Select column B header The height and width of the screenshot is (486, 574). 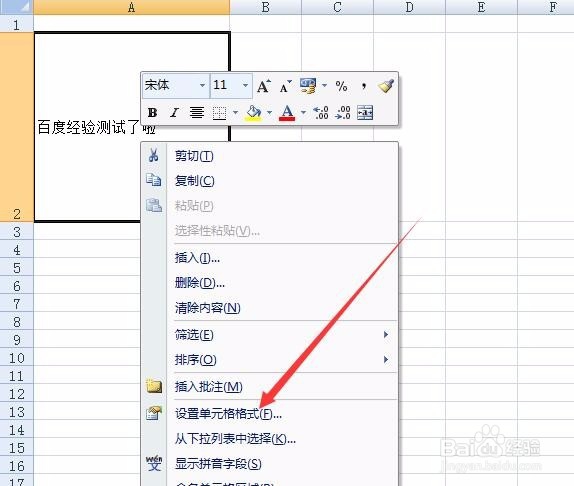(x=266, y=7)
